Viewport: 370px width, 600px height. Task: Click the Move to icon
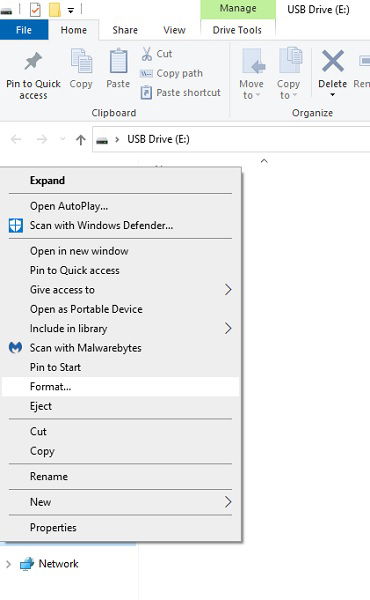coord(252,61)
